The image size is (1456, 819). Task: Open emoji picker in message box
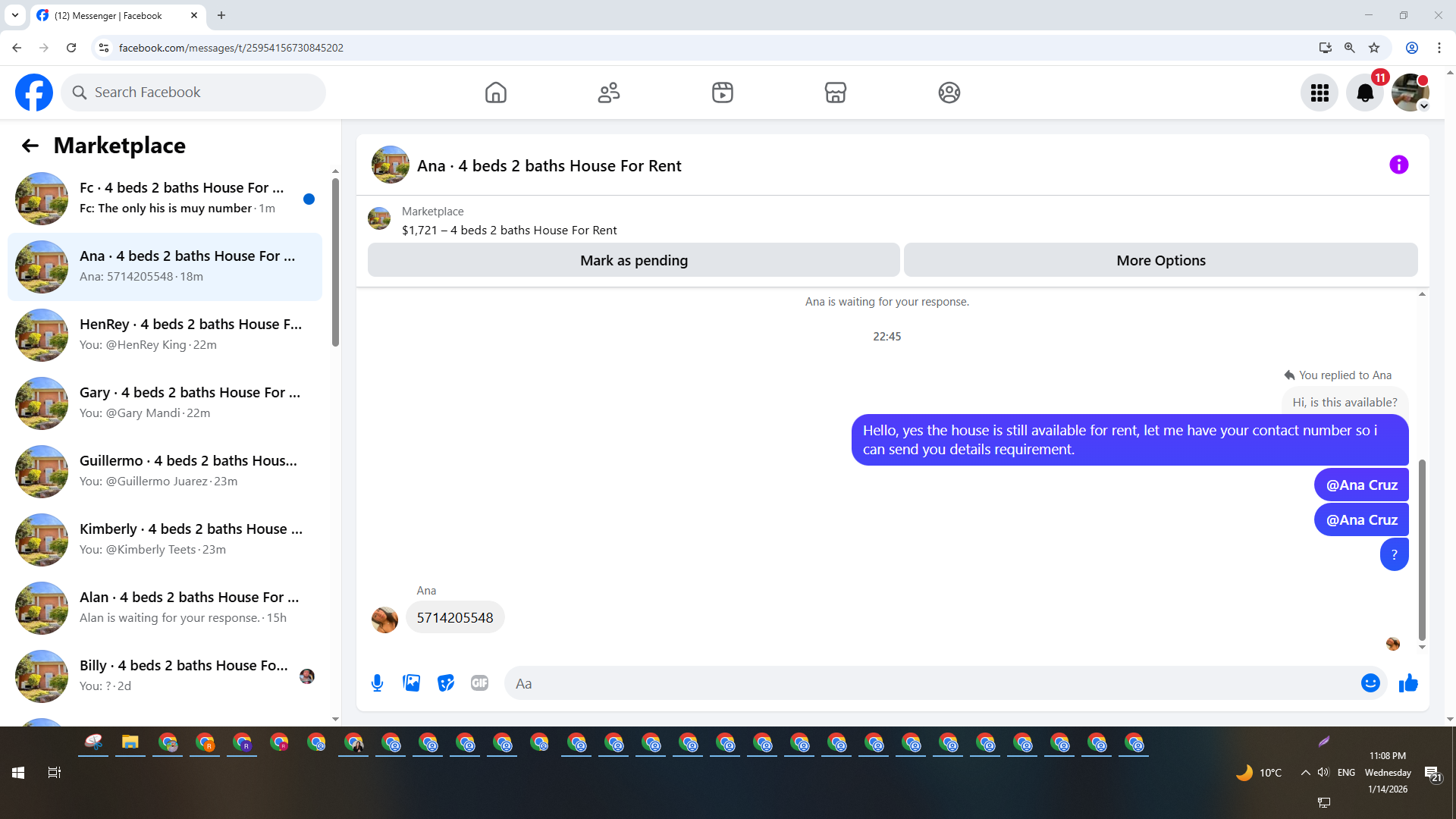[x=1370, y=683]
